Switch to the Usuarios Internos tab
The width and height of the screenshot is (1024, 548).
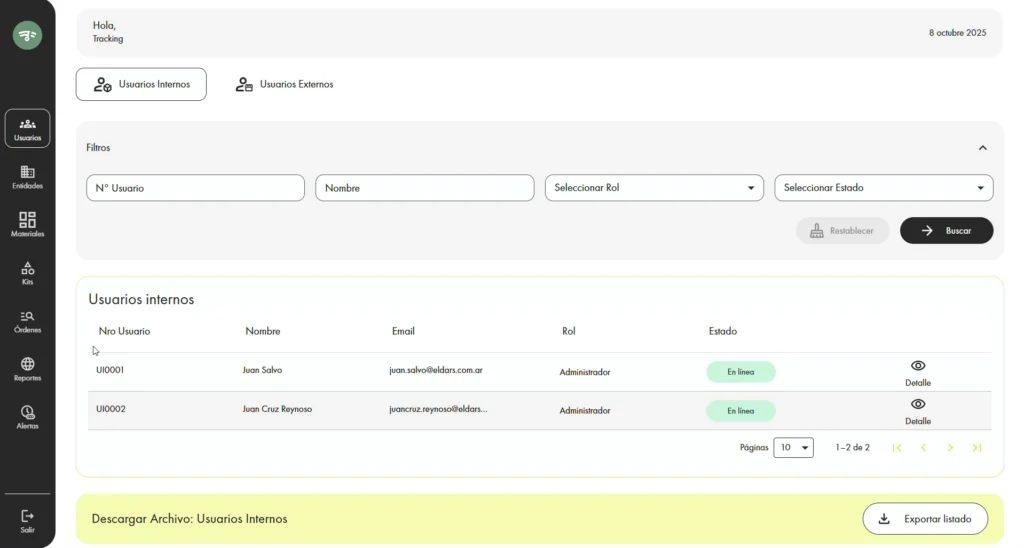pos(141,84)
